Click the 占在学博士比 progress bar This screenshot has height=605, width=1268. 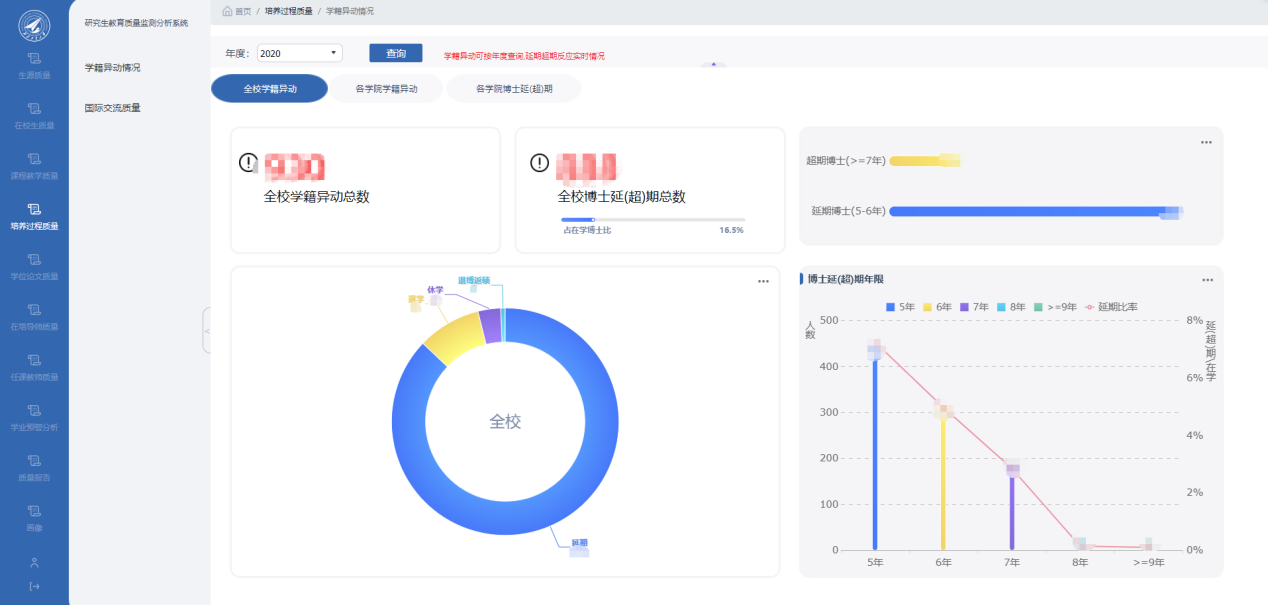pyautogui.click(x=652, y=219)
